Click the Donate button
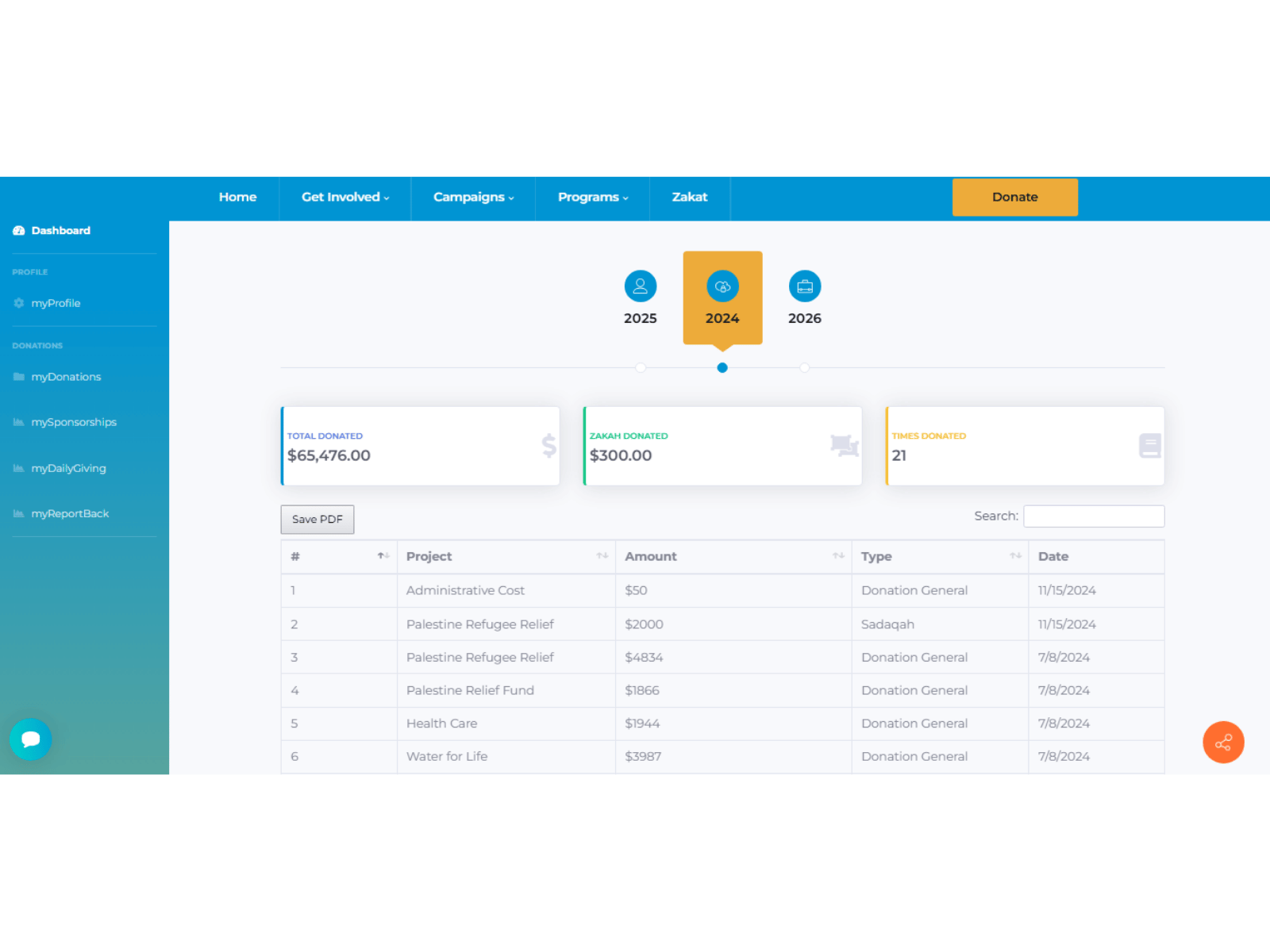The height and width of the screenshot is (952, 1270). (x=1015, y=198)
